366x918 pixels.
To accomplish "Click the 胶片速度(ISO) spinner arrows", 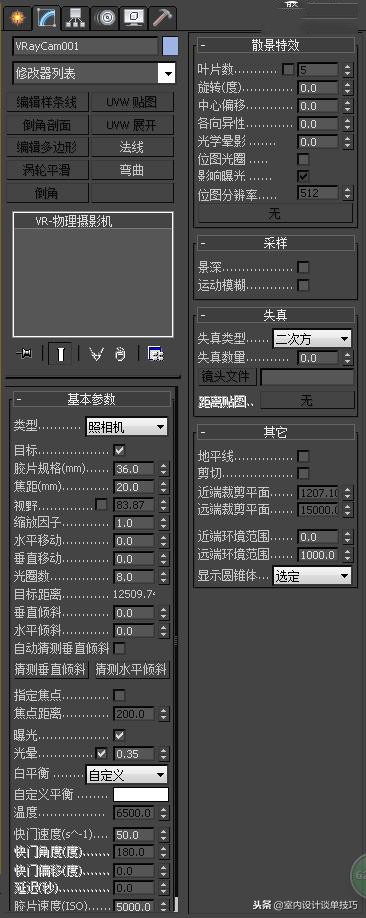I will pyautogui.click(x=163, y=906).
